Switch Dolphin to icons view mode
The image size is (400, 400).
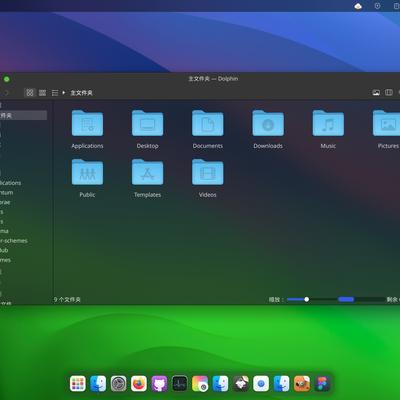(x=30, y=93)
